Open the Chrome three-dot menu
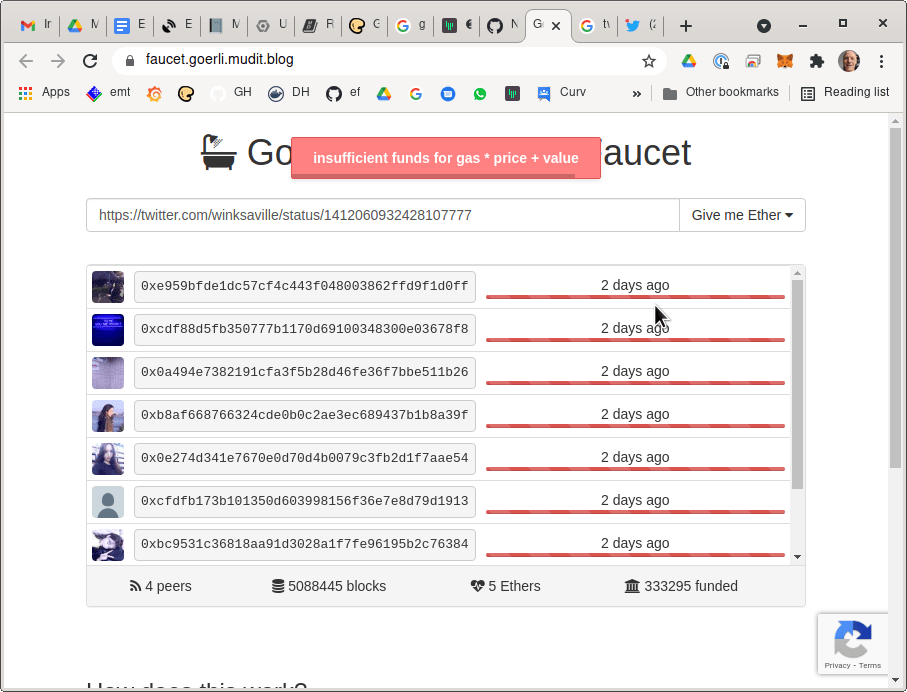Viewport: 907px width, 692px height. [881, 62]
